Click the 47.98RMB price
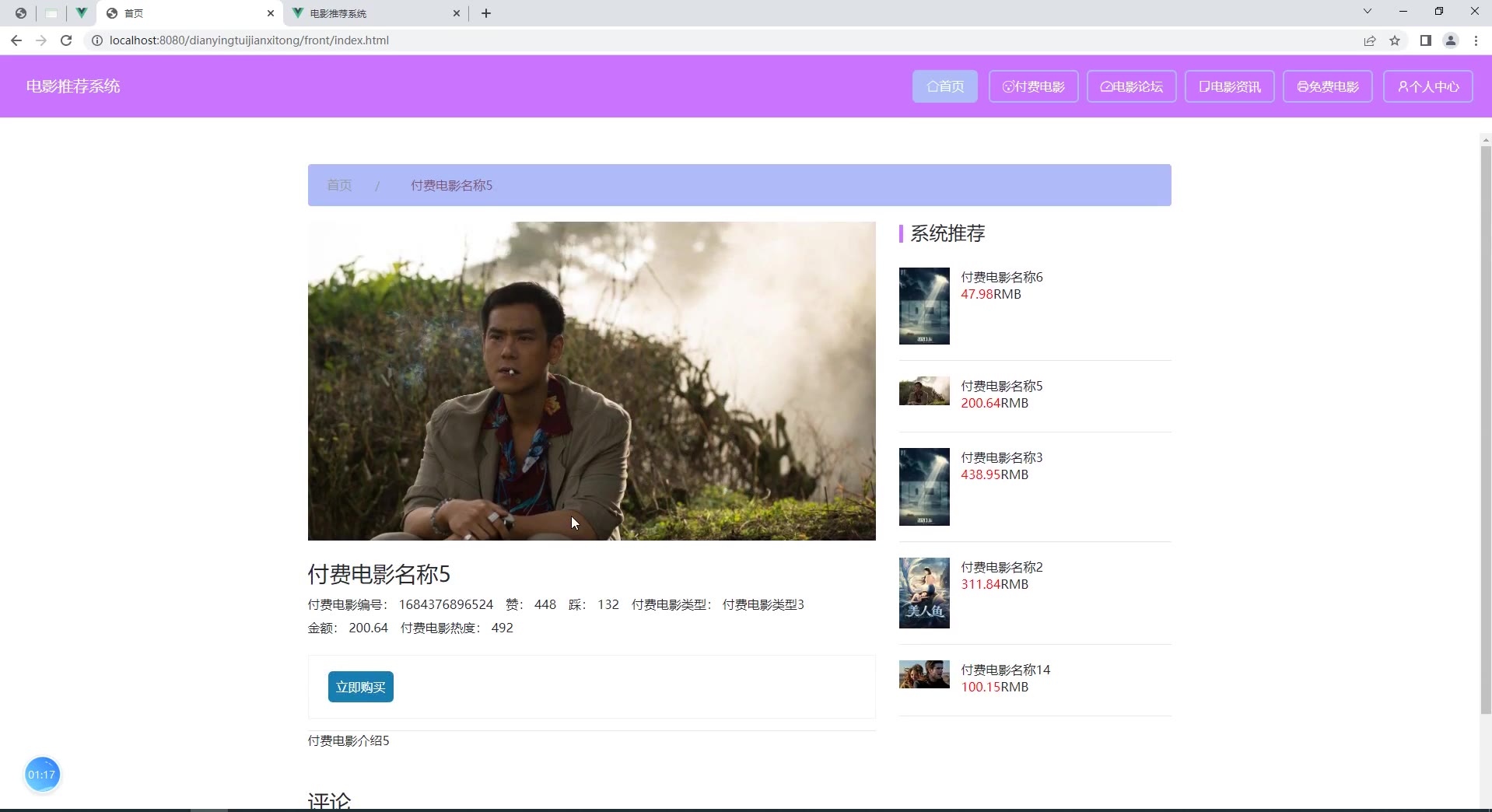This screenshot has height=812, width=1492. pyautogui.click(x=991, y=294)
